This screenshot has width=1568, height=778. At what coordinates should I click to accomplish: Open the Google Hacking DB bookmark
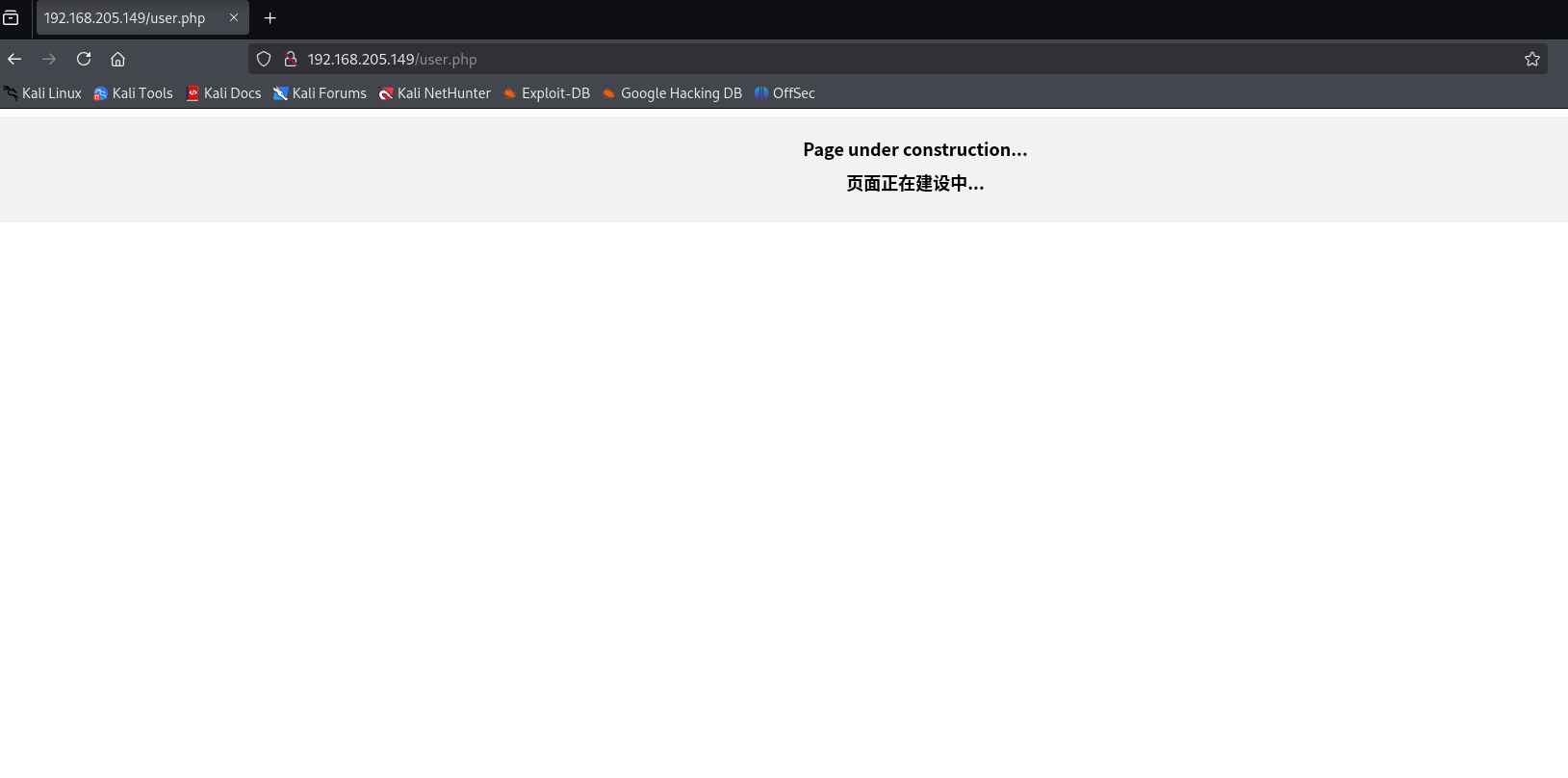(673, 93)
